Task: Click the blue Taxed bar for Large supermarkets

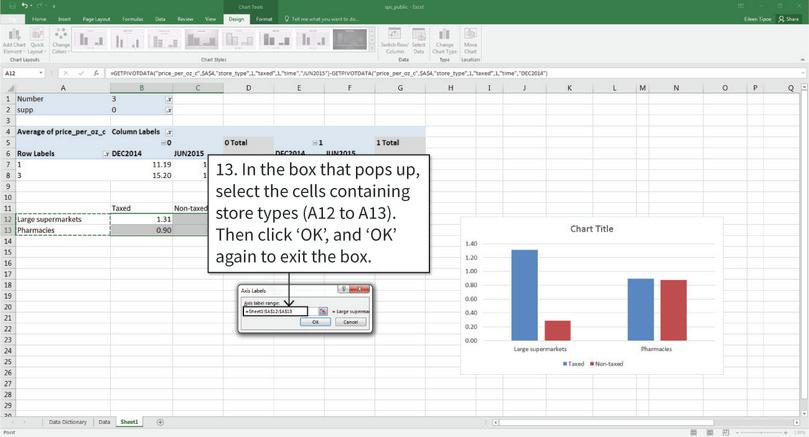Action: (x=524, y=295)
